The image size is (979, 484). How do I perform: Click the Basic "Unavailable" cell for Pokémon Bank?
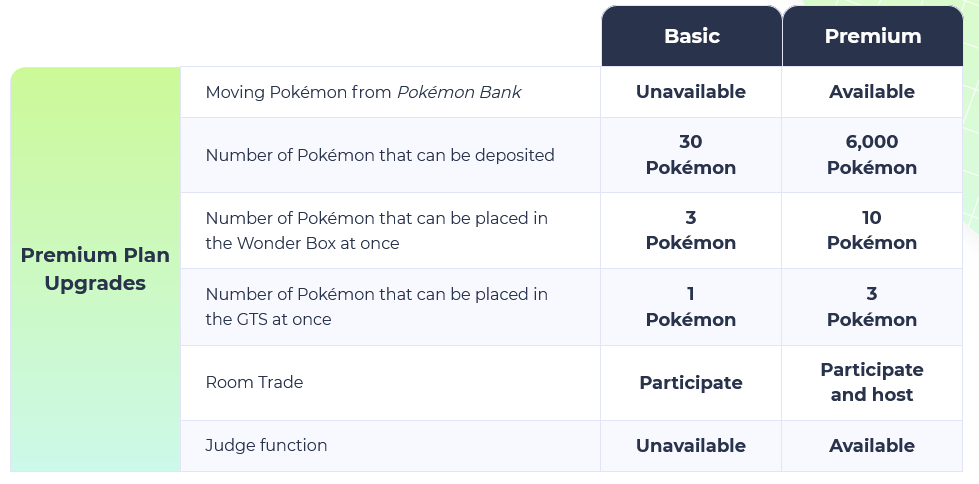point(691,92)
